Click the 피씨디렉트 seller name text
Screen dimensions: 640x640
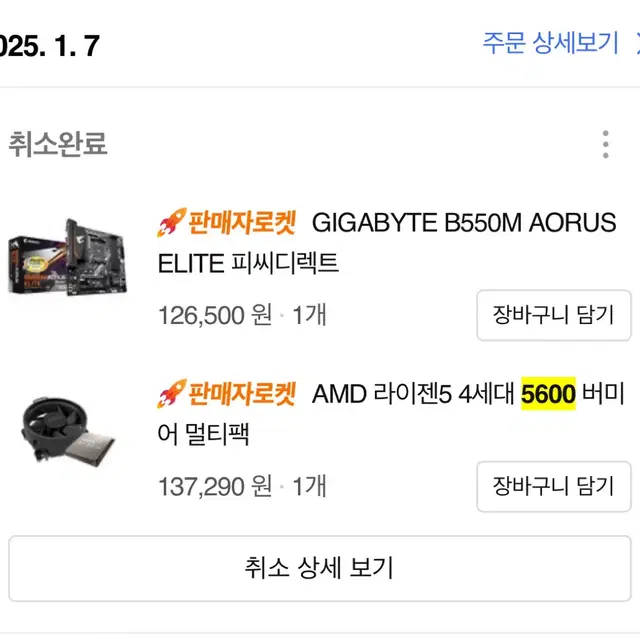coord(284,263)
